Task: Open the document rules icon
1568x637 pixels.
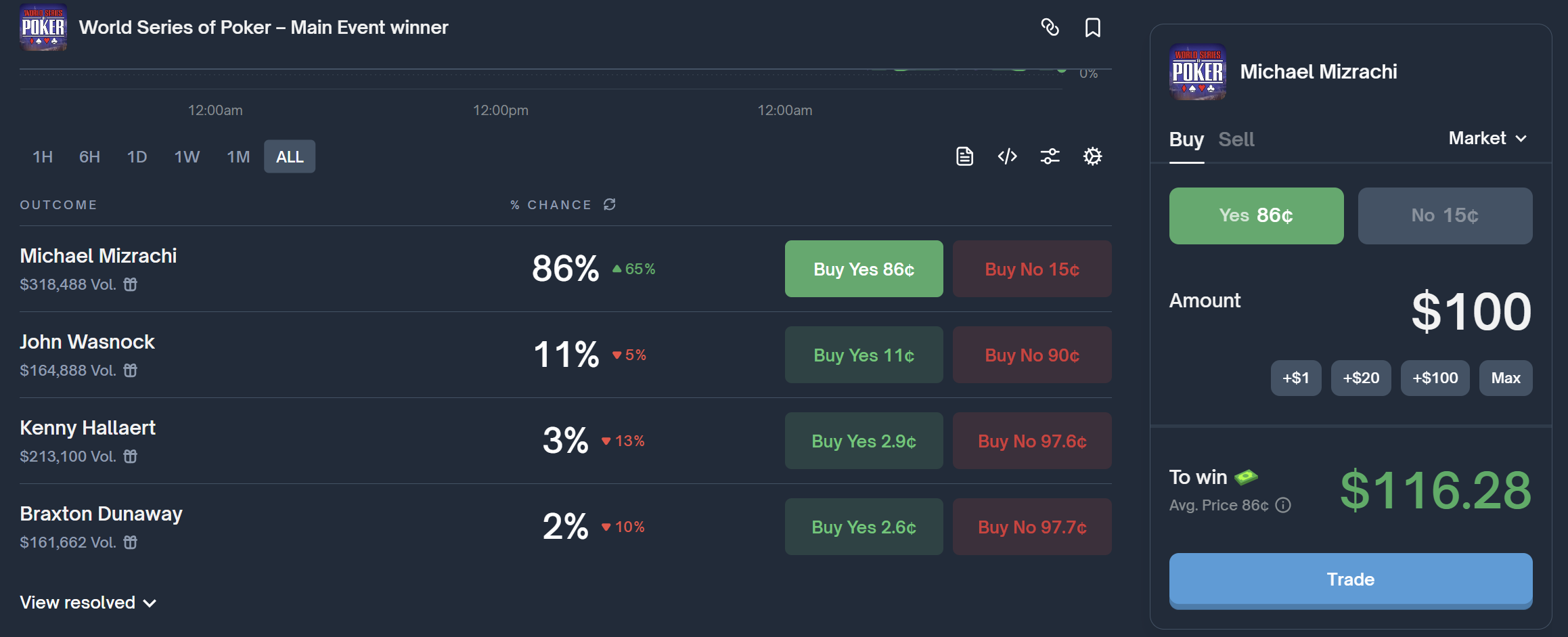Action: tap(964, 156)
